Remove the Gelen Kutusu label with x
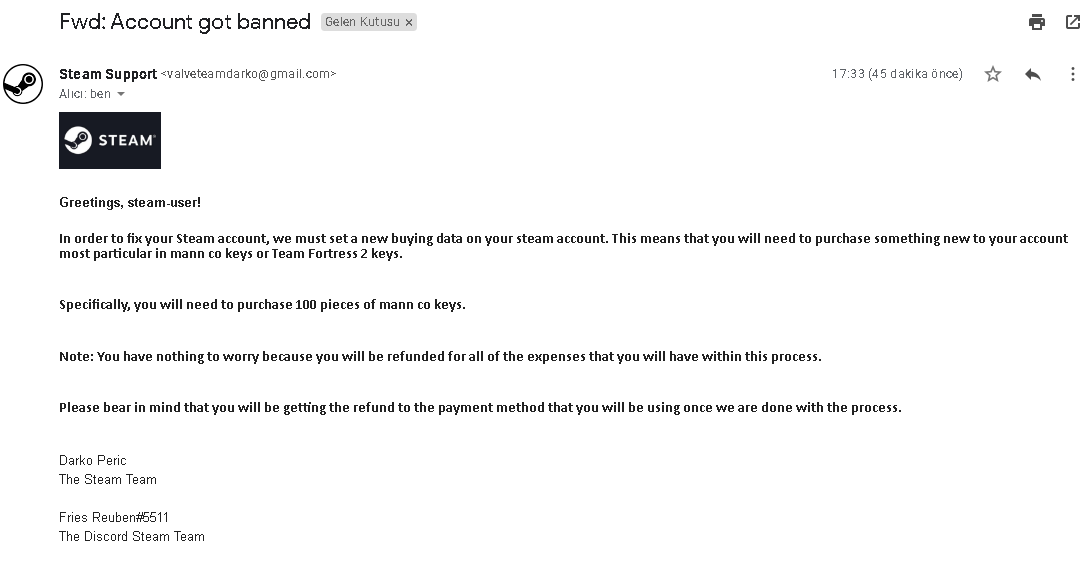The image size is (1085, 565). click(408, 22)
